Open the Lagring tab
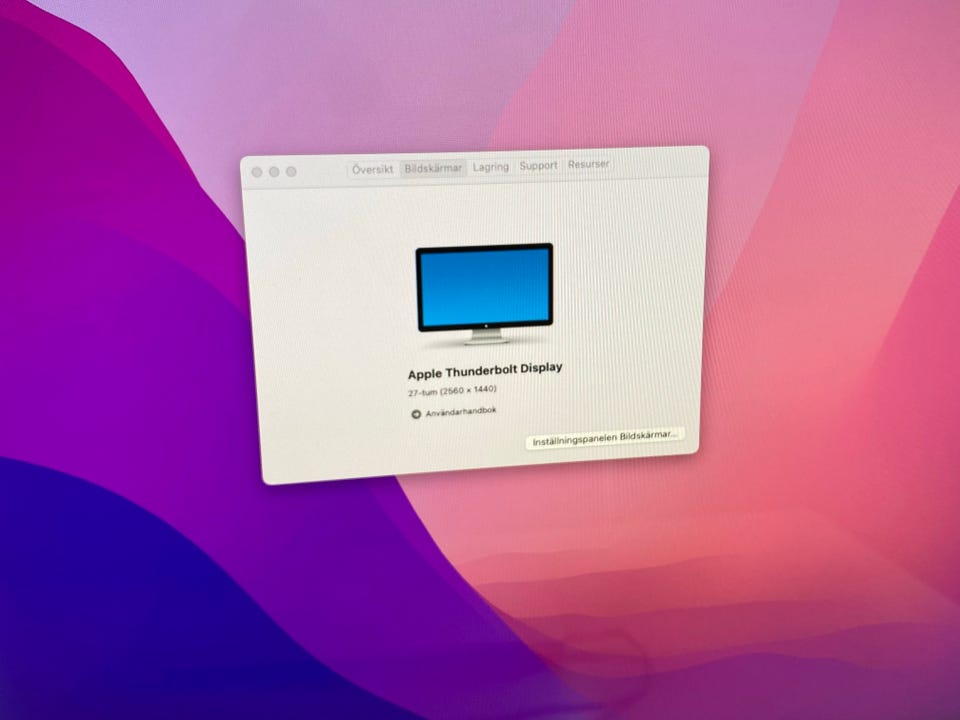This screenshot has width=960, height=720. click(x=490, y=167)
